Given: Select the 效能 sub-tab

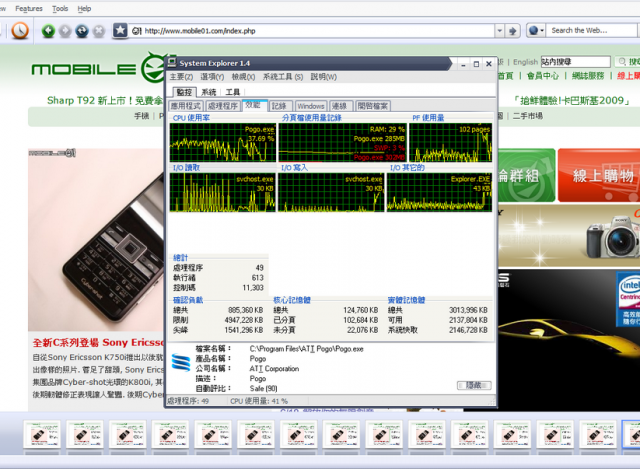Looking at the screenshot, I should pos(254,105).
